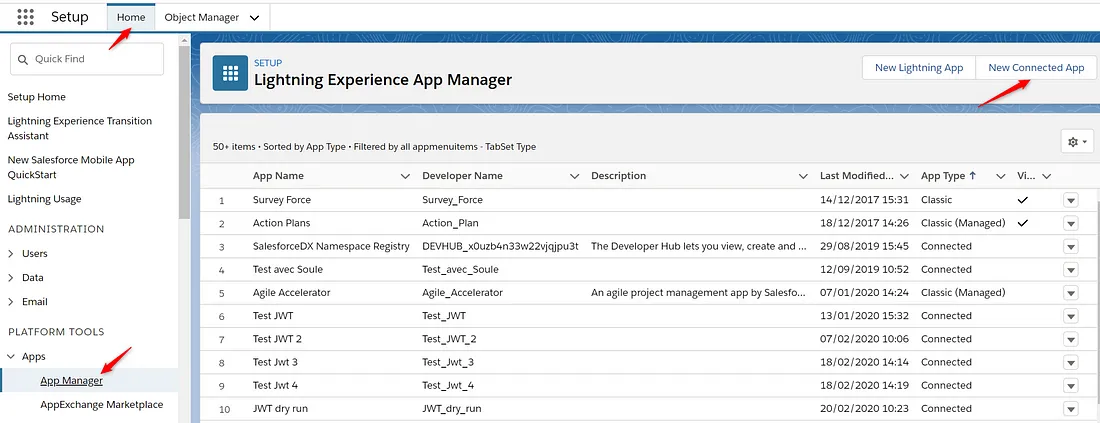Expand the Data section
1100x423 pixels.
pyautogui.click(x=11, y=278)
